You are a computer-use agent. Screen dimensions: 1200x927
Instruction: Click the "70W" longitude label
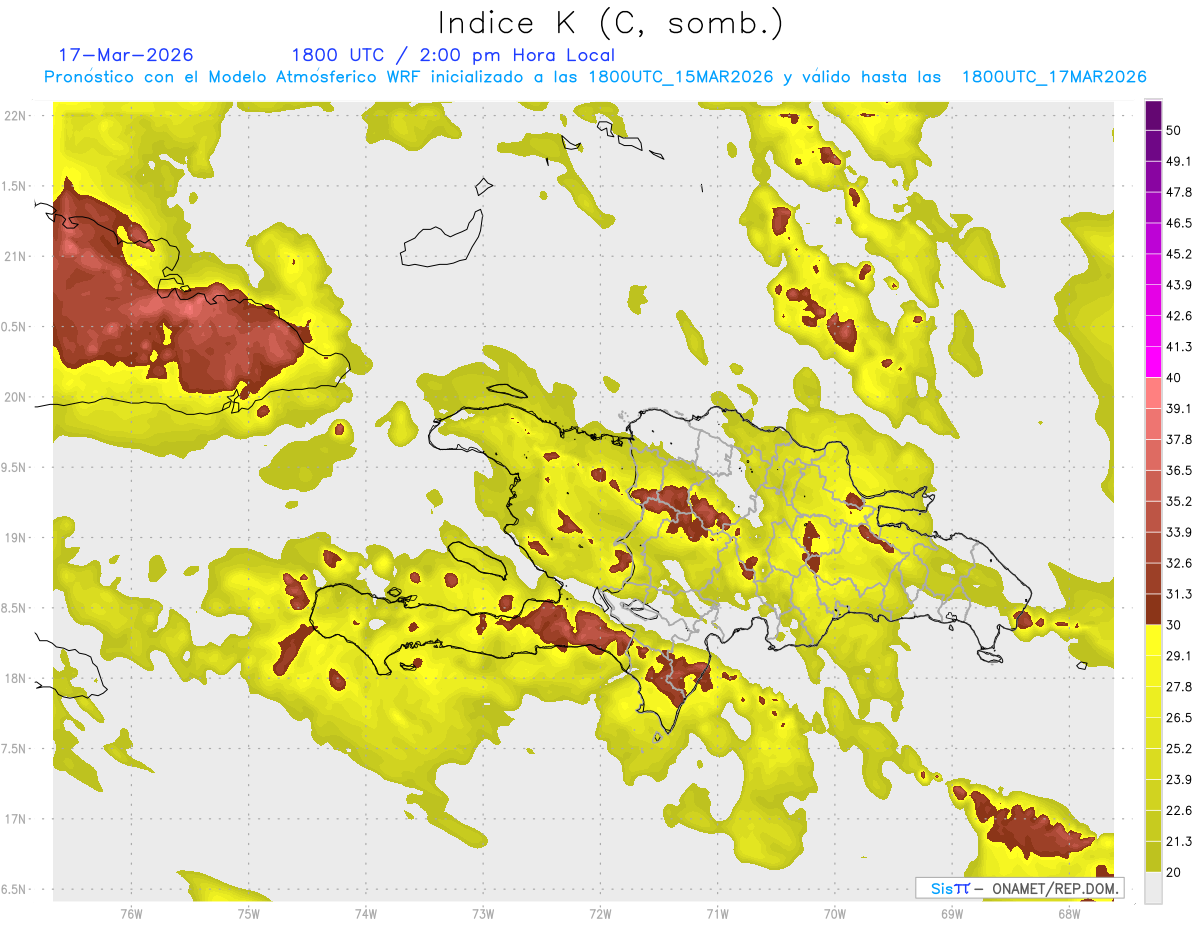835,913
